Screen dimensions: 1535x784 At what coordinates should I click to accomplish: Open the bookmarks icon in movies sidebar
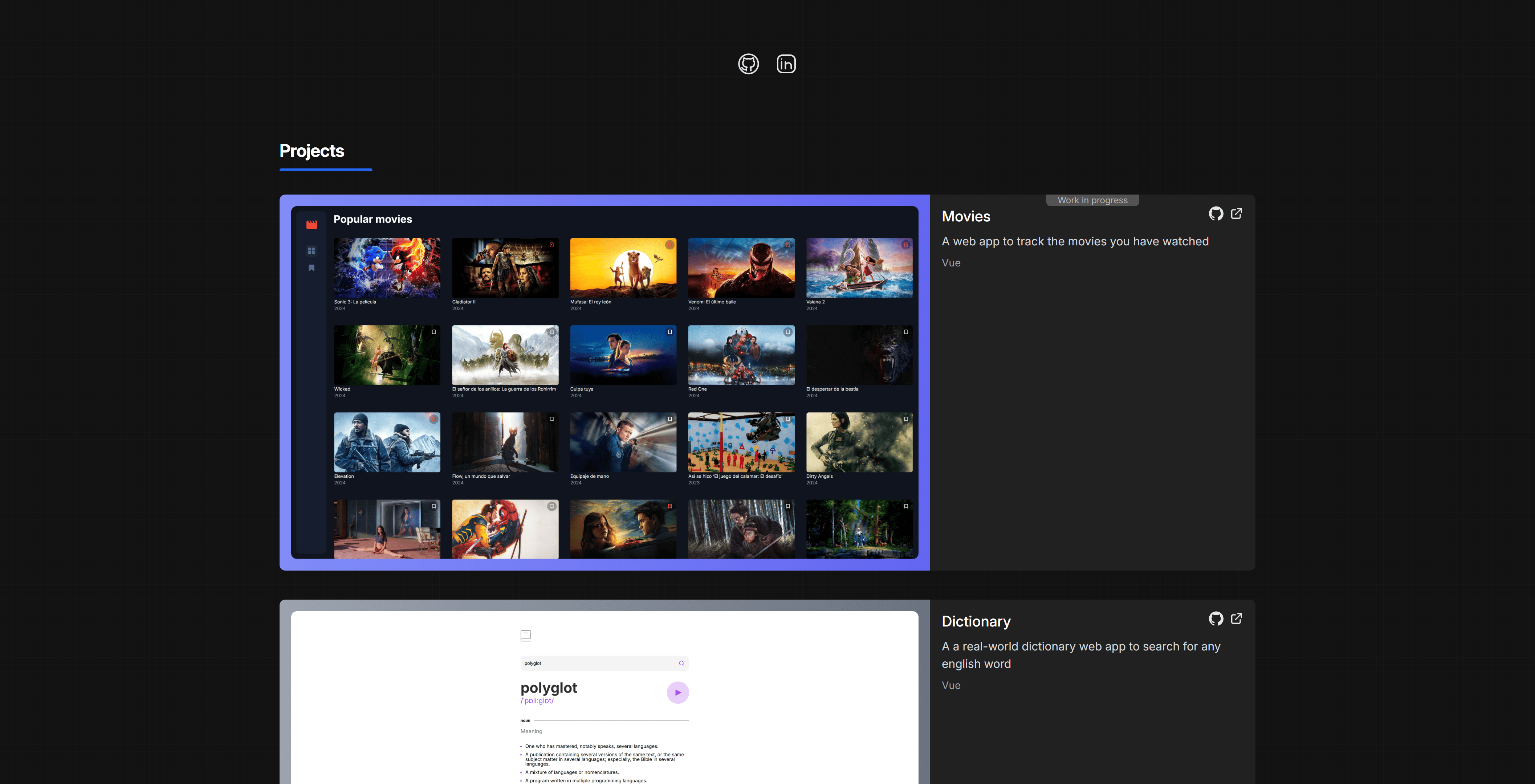pos(311,268)
